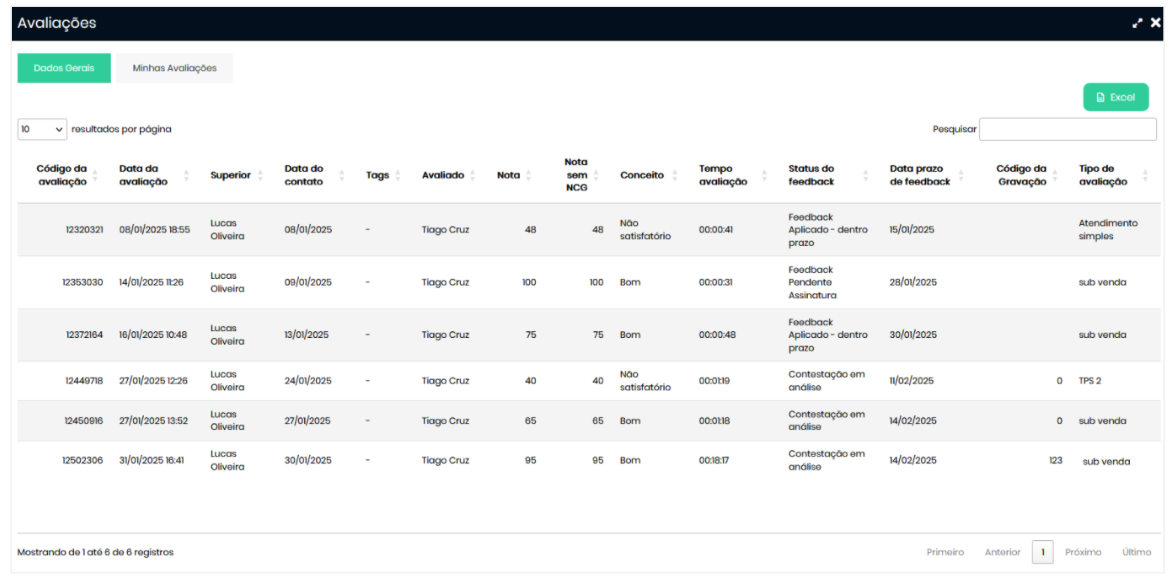Screen dimensions: 1169x586
Task: Sort by Data prazo de feedback column
Action: (961, 176)
